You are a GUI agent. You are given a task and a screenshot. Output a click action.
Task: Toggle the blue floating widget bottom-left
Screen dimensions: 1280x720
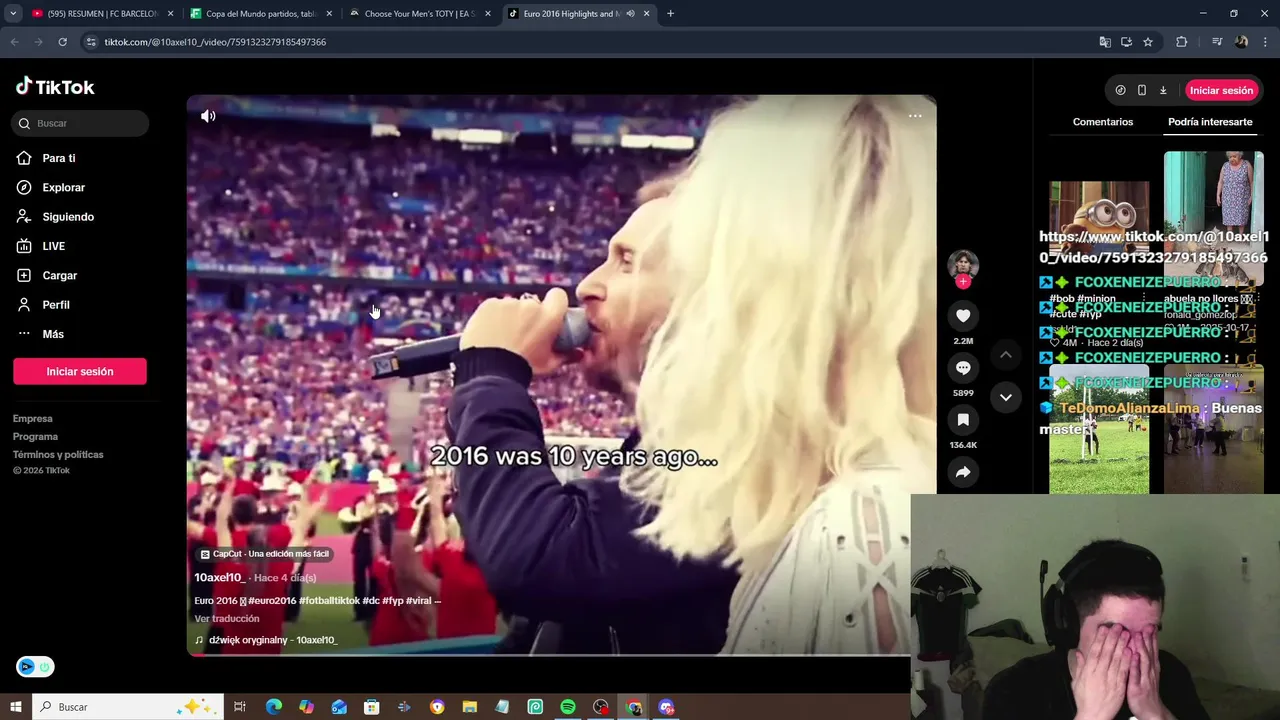[x=35, y=667]
